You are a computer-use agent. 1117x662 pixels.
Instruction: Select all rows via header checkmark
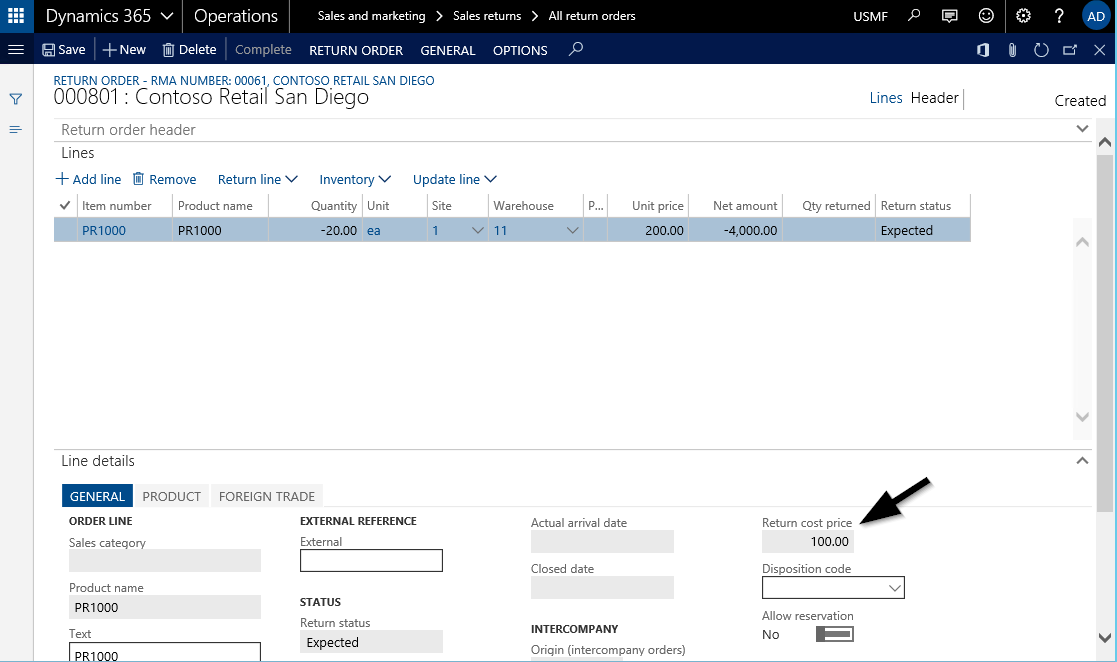(65, 205)
